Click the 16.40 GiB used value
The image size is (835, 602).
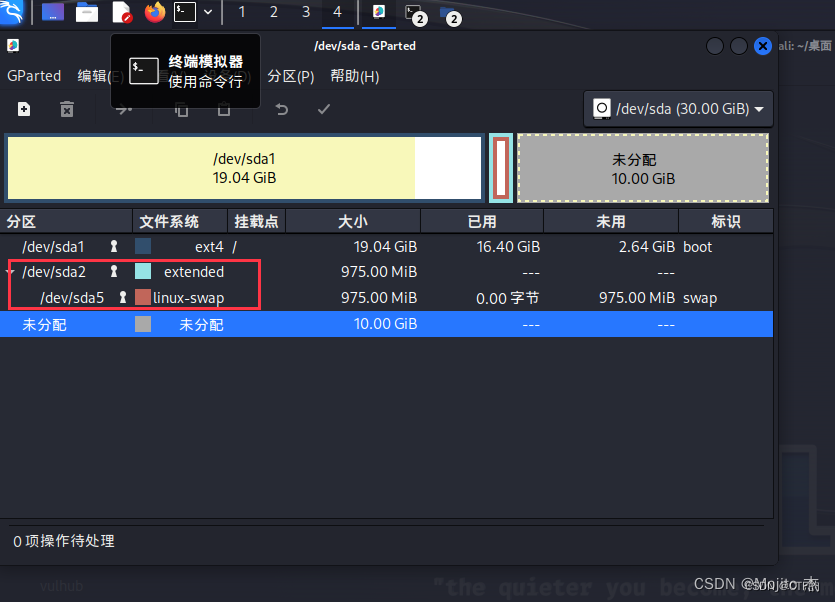click(508, 247)
